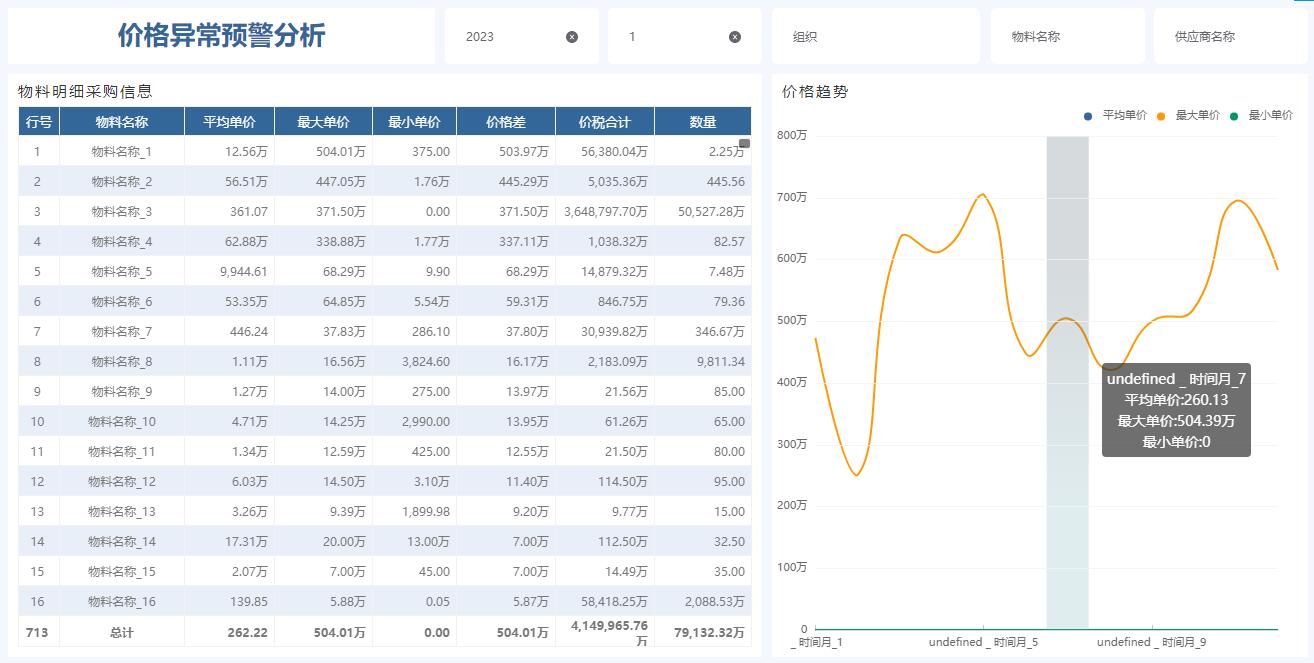Viewport: 1314px width, 663px height.
Task: Open the 物料名称 filter dropdown
Action: [1067, 37]
